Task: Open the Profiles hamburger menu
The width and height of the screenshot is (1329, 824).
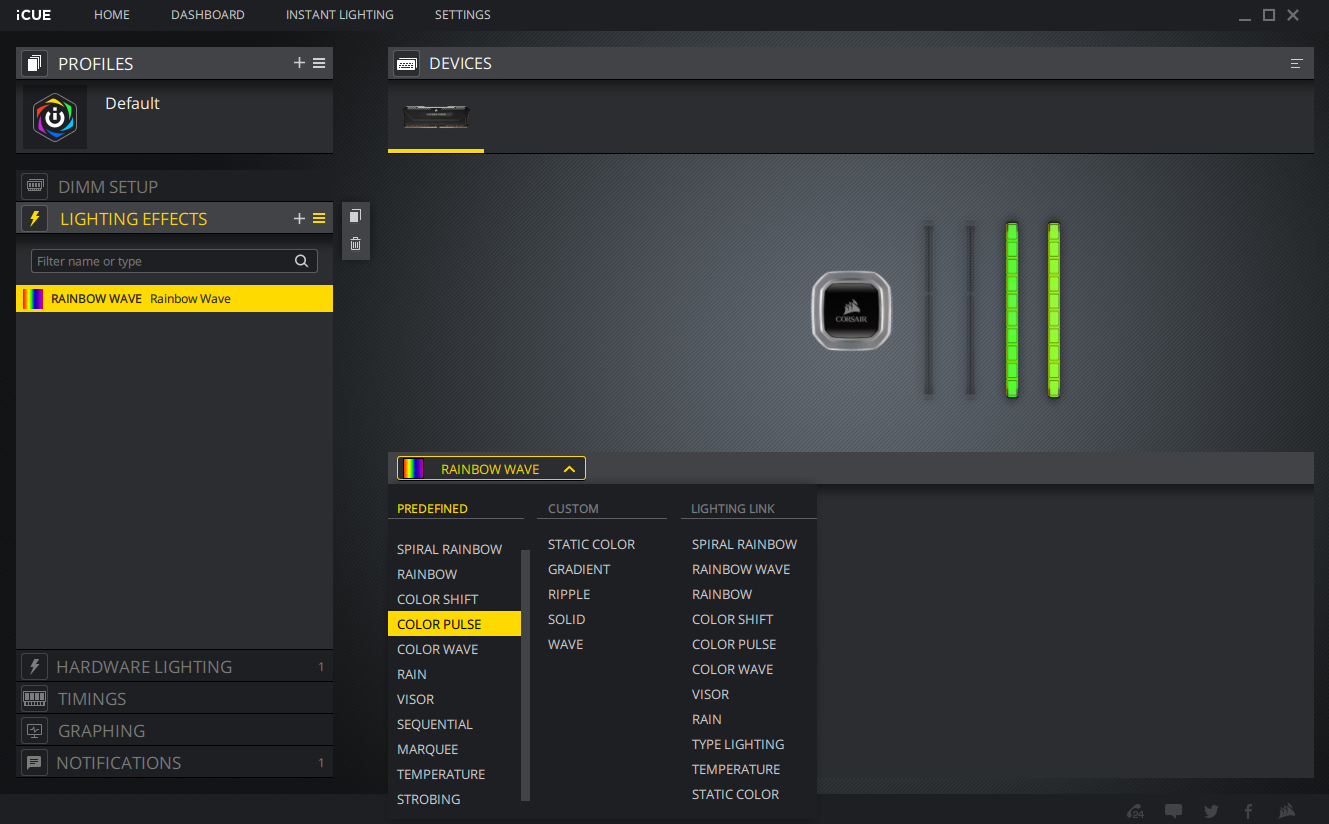Action: 319,63
